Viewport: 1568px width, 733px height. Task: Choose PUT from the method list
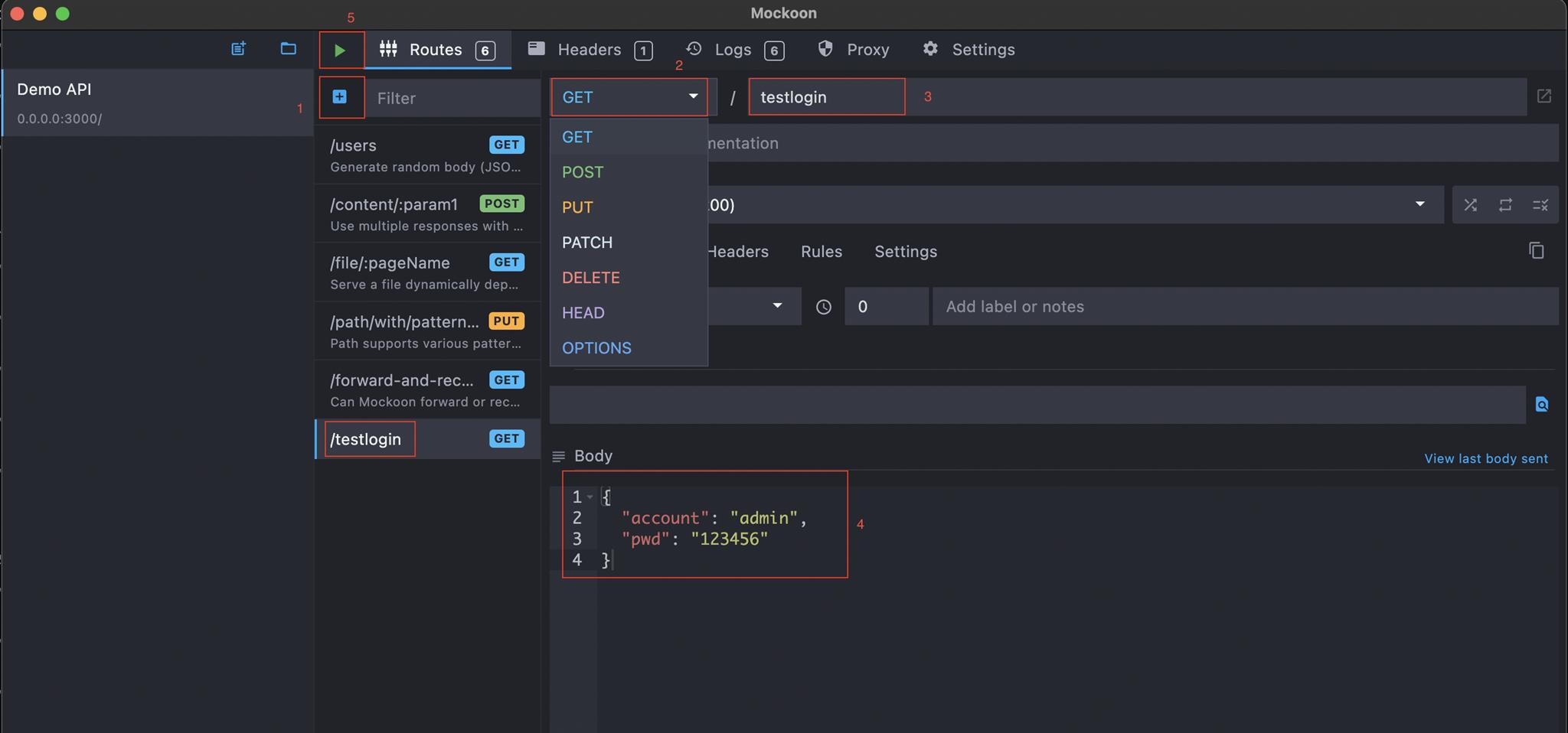(x=629, y=207)
